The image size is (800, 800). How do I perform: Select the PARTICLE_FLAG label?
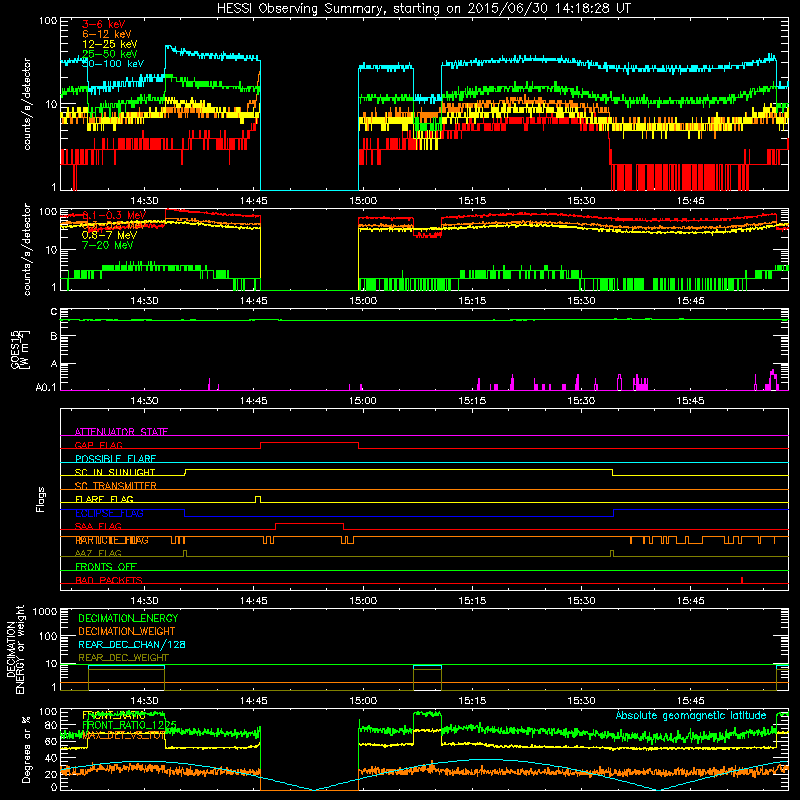click(x=112, y=540)
